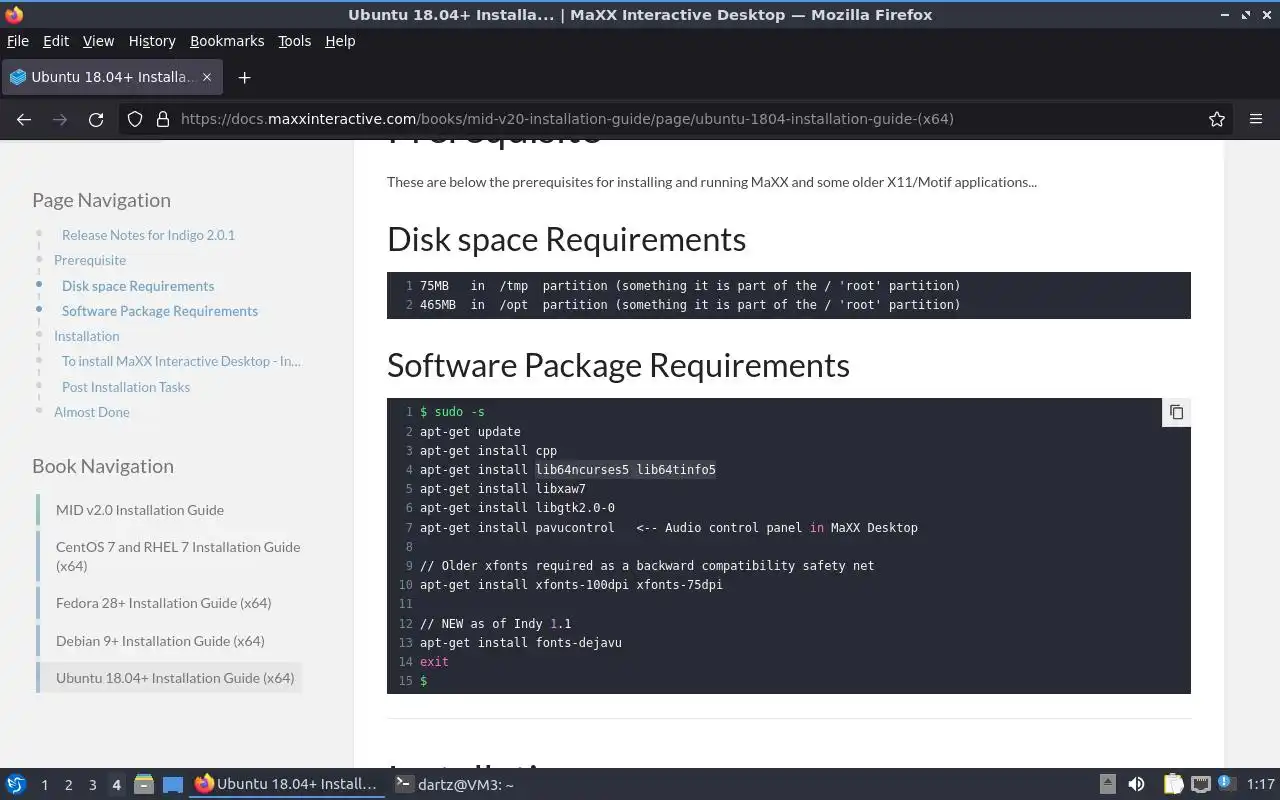Click the 465MB in /opt line

pos(690,305)
